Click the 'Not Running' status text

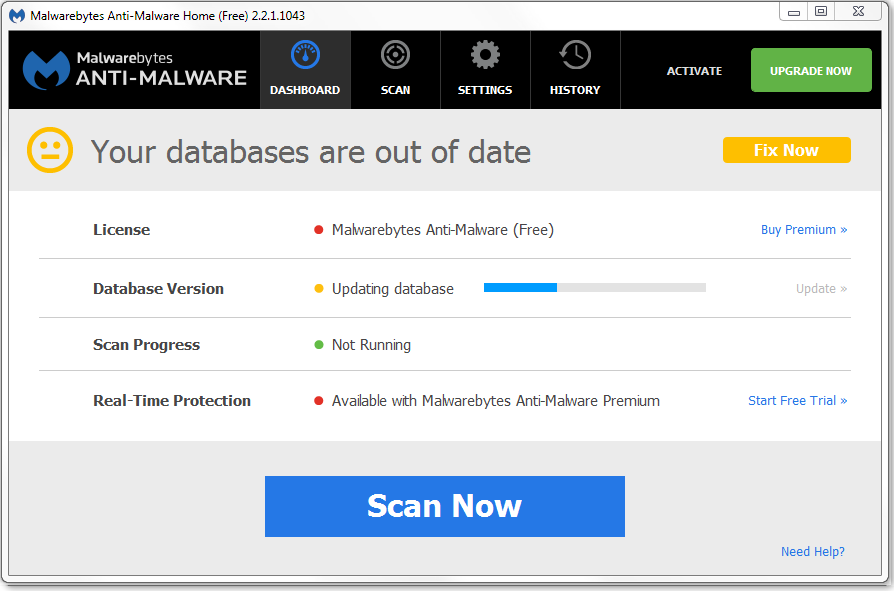(371, 345)
